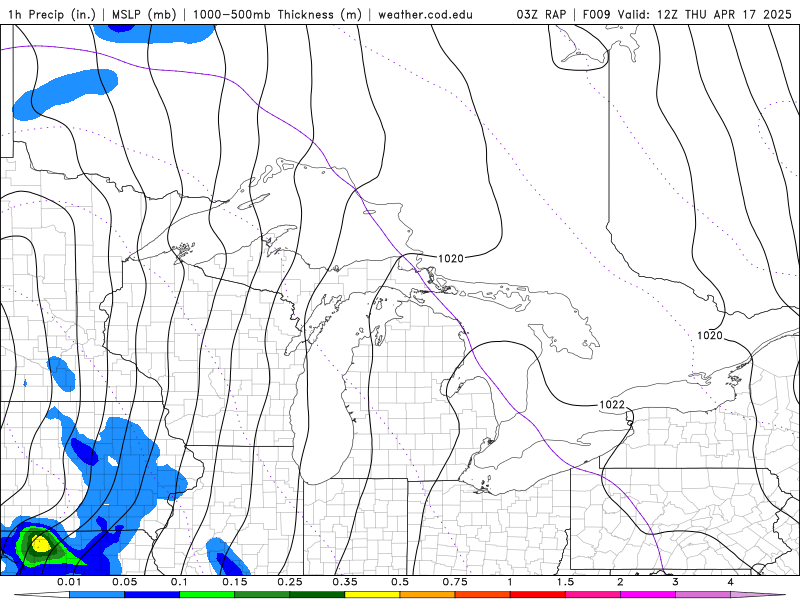
Task: Click the 1020 isobar label north of Lake Ontario
Action: (x=710, y=335)
